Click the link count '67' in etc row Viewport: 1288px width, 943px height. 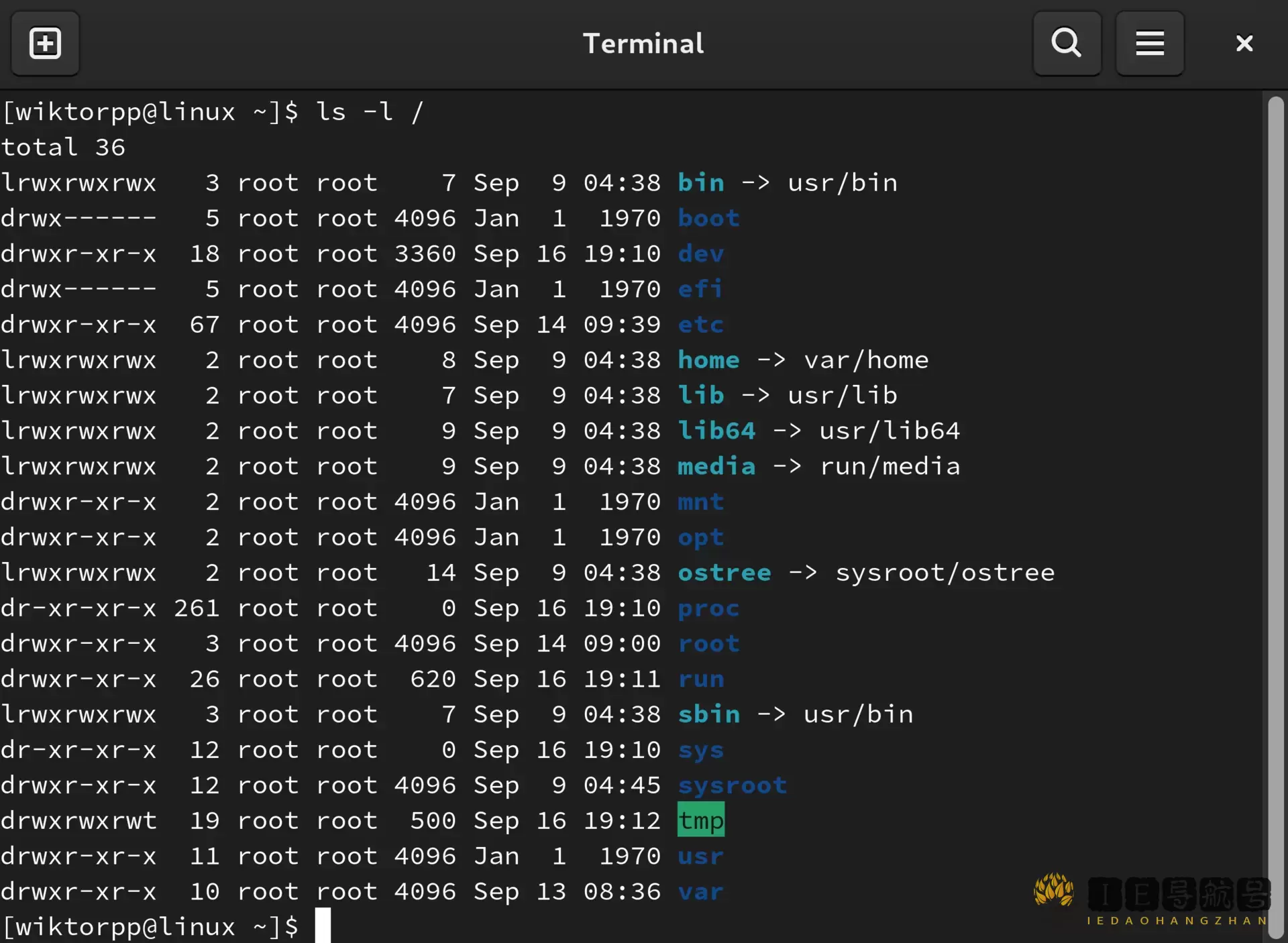tap(205, 325)
